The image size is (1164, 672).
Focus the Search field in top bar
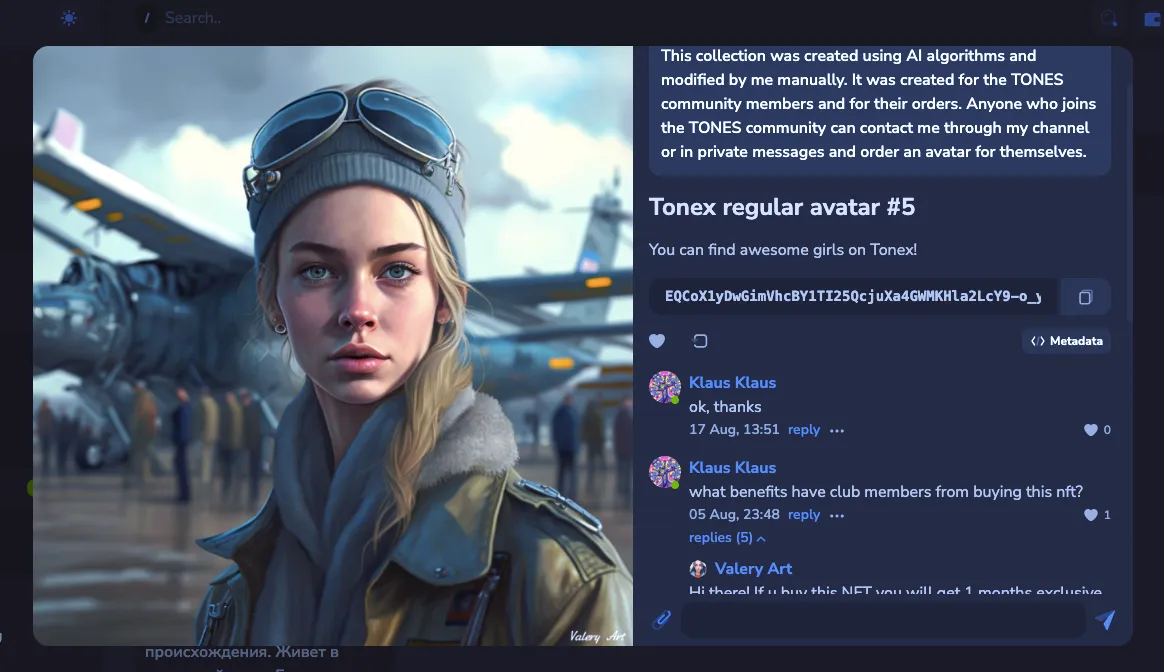(193, 18)
